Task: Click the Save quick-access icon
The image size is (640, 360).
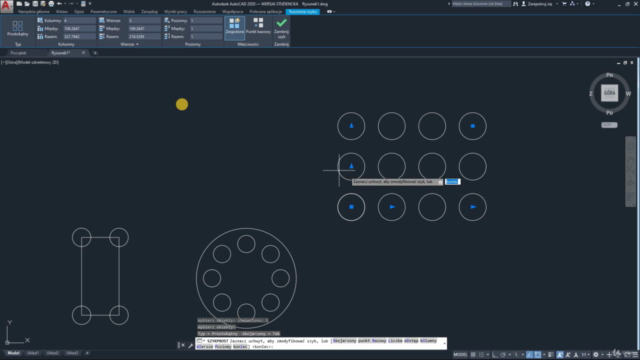Action: tap(35, 4)
